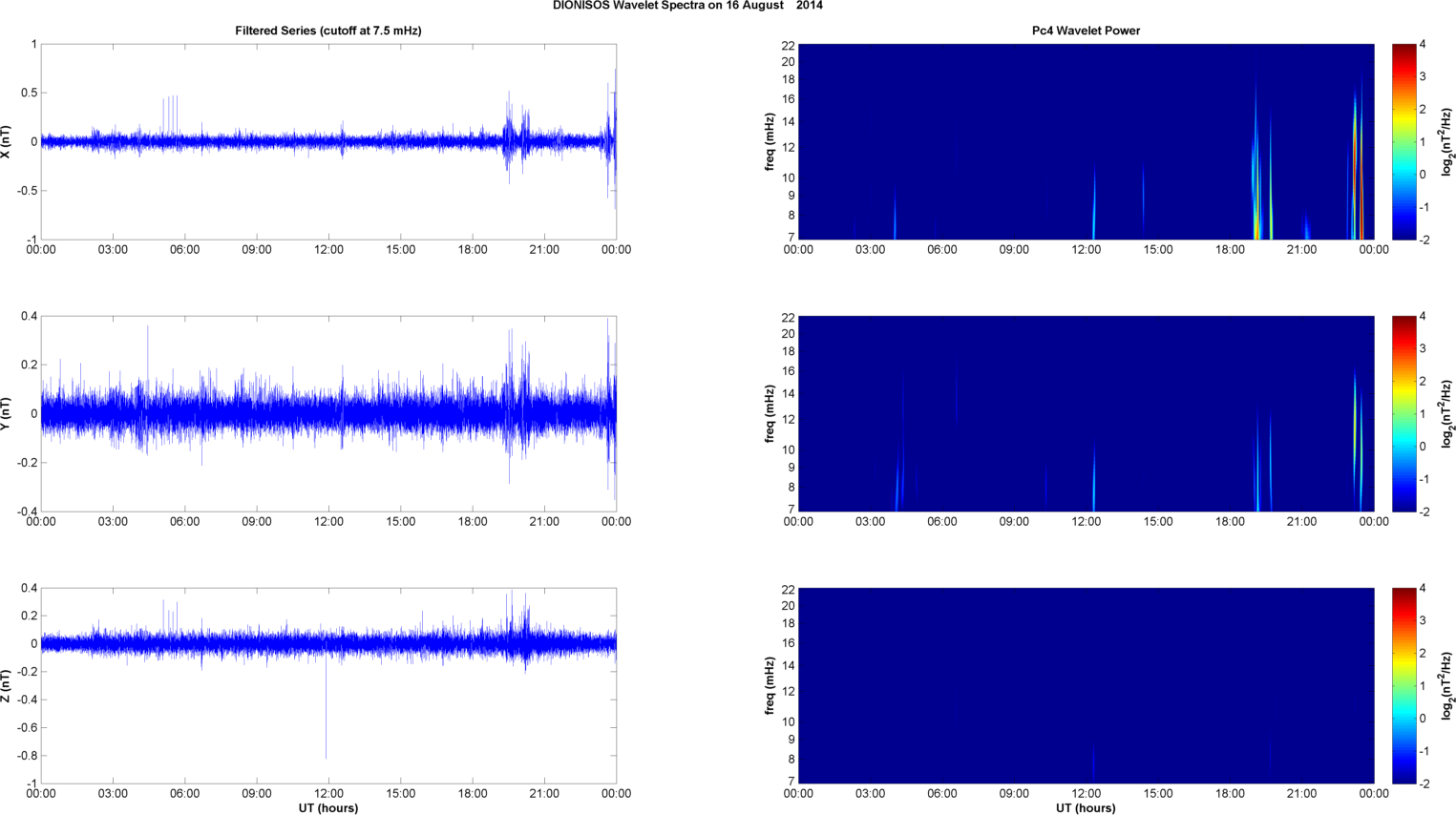Click the yellow-green peak near 19:00 in X spectrogram
The height and width of the screenshot is (815, 1456).
coord(1256,215)
